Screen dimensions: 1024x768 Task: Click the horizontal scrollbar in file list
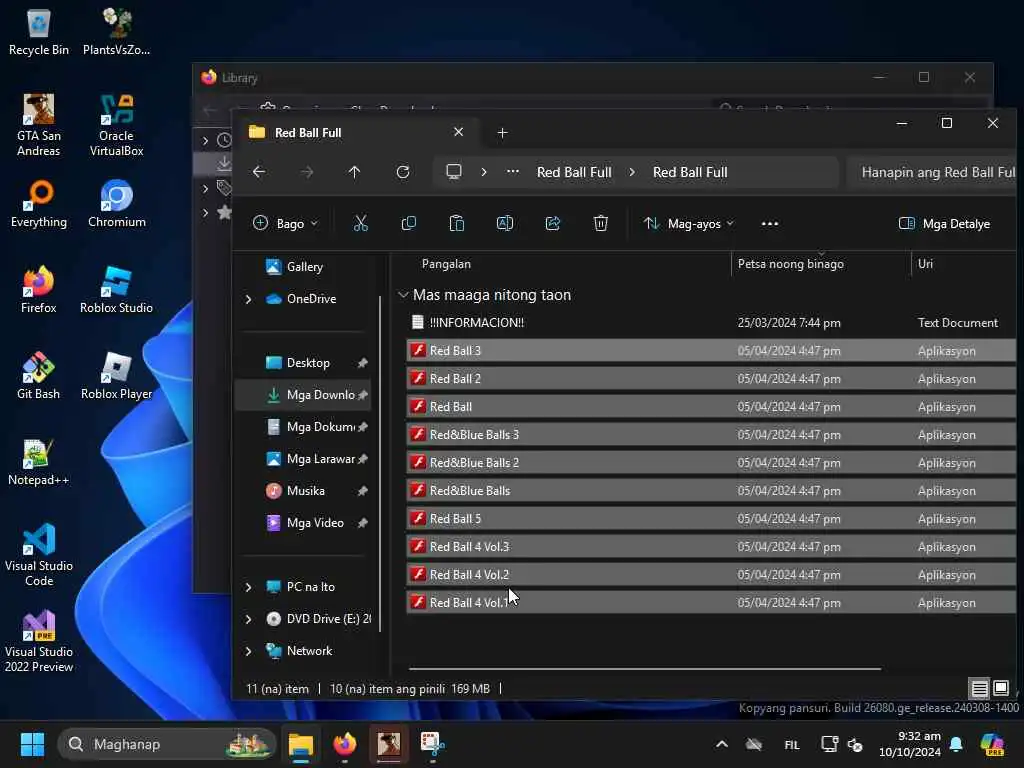(x=645, y=669)
